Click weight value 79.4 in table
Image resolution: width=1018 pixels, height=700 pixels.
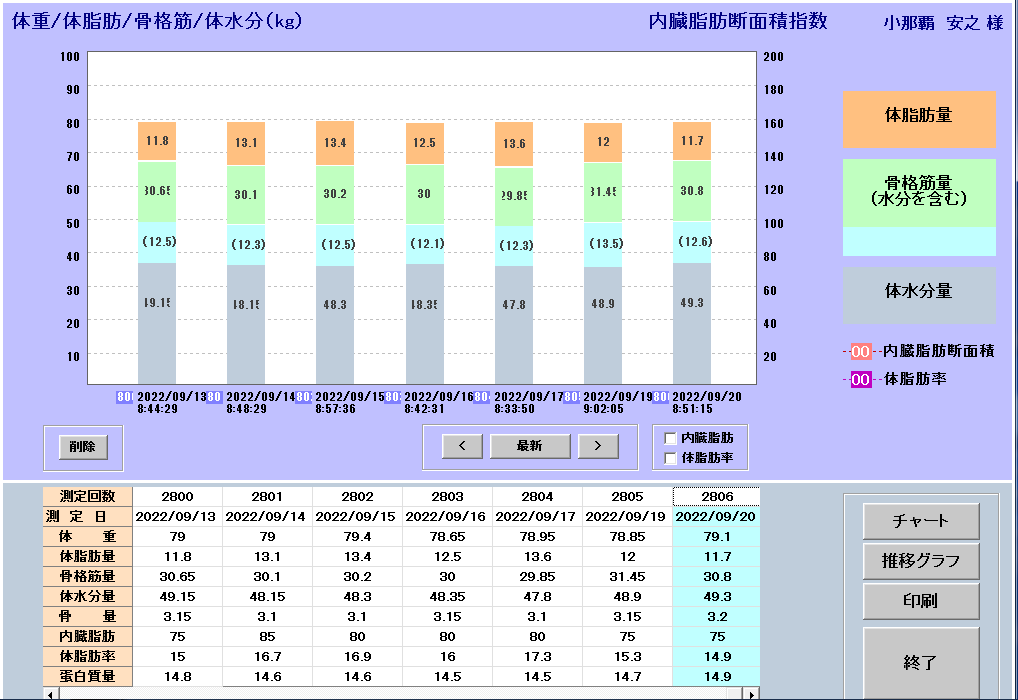(357, 536)
